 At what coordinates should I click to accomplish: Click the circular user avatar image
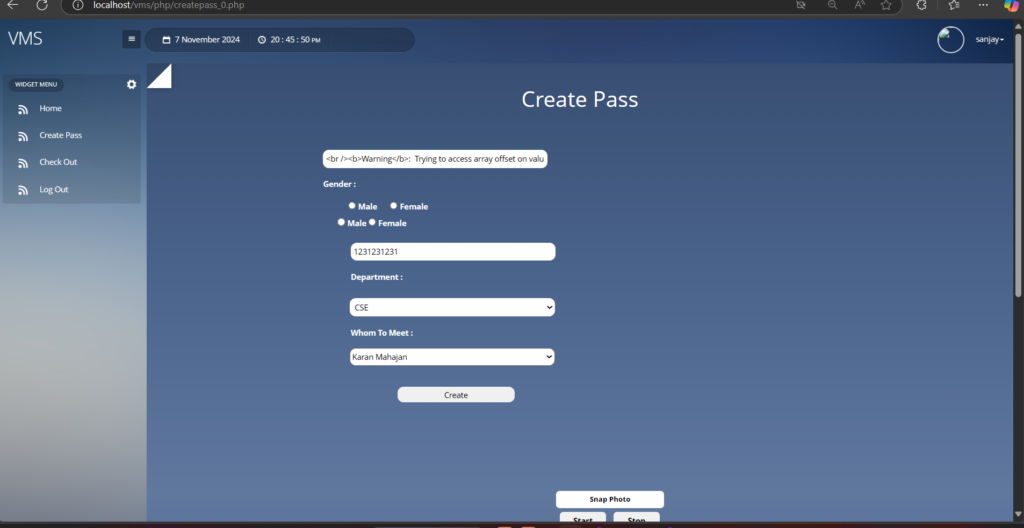point(950,40)
